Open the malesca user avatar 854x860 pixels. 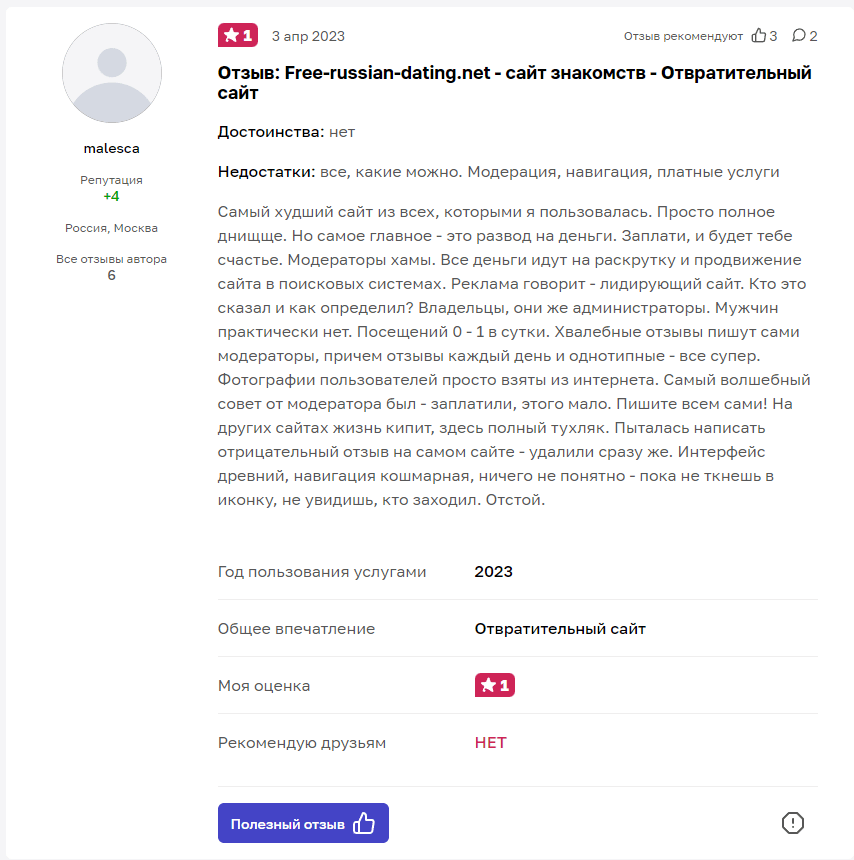pyautogui.click(x=112, y=73)
